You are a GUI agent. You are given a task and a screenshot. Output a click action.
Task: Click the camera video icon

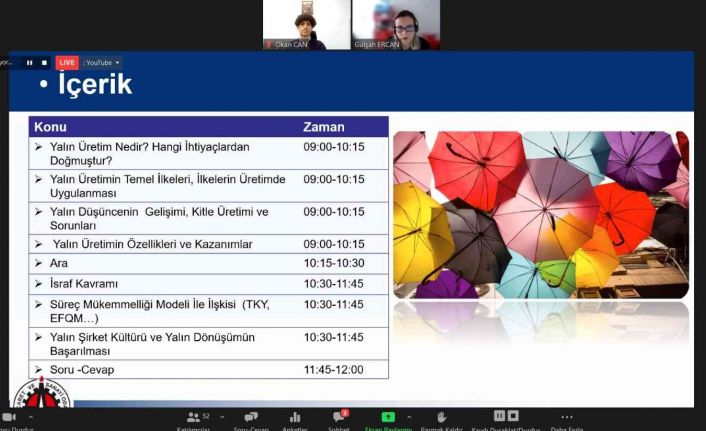[x=9, y=417]
